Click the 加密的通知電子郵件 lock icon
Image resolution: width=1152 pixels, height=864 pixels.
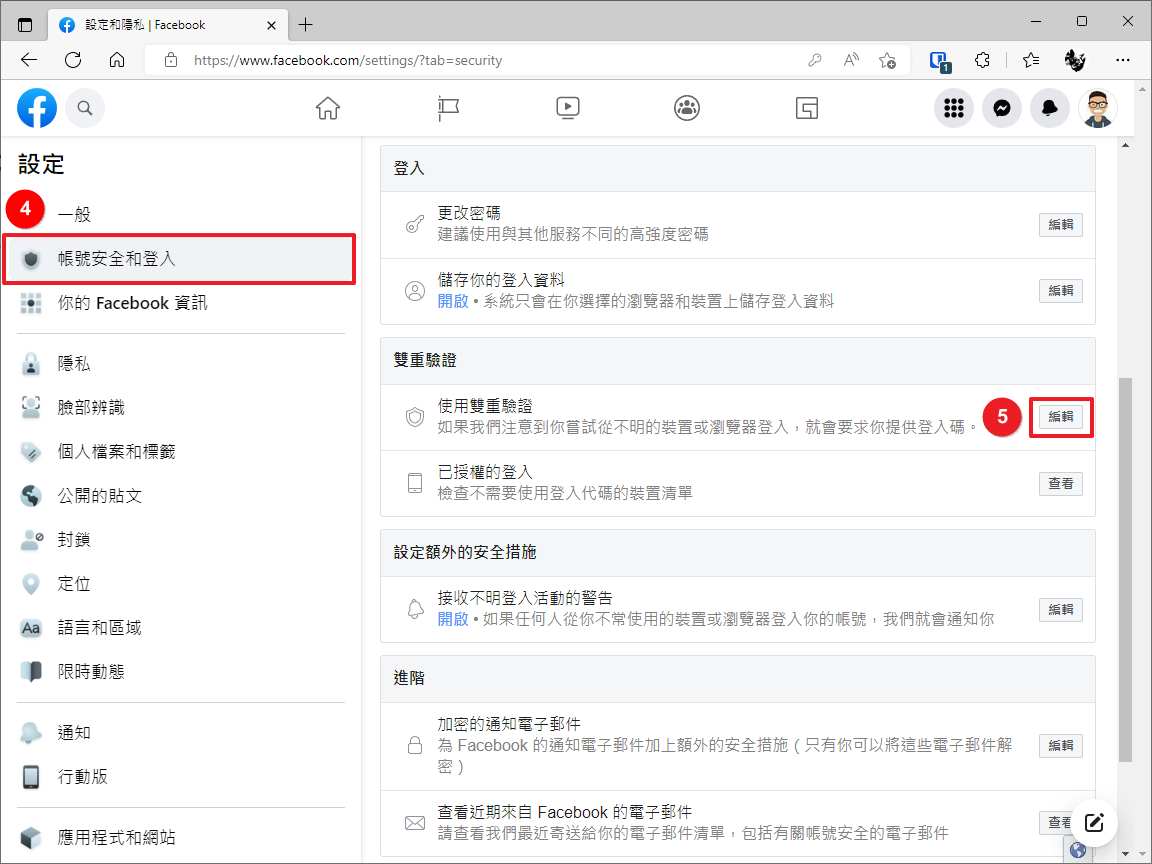[415, 745]
